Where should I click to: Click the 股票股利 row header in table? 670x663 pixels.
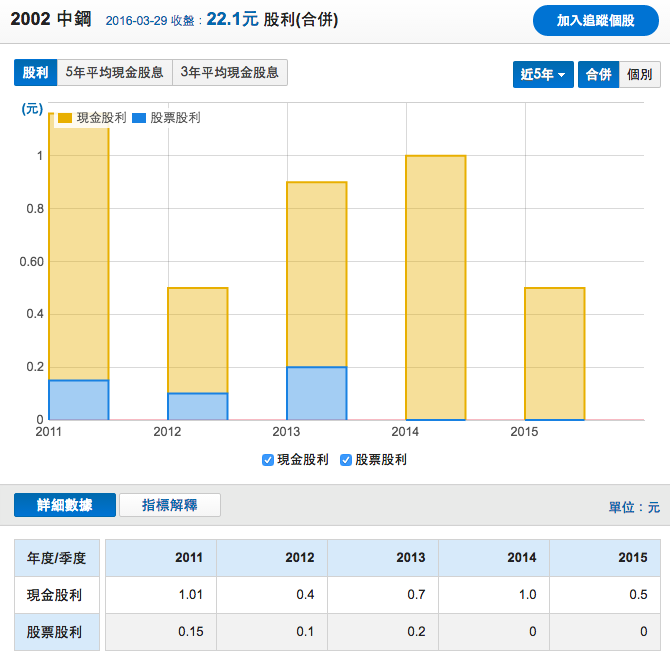(55, 632)
